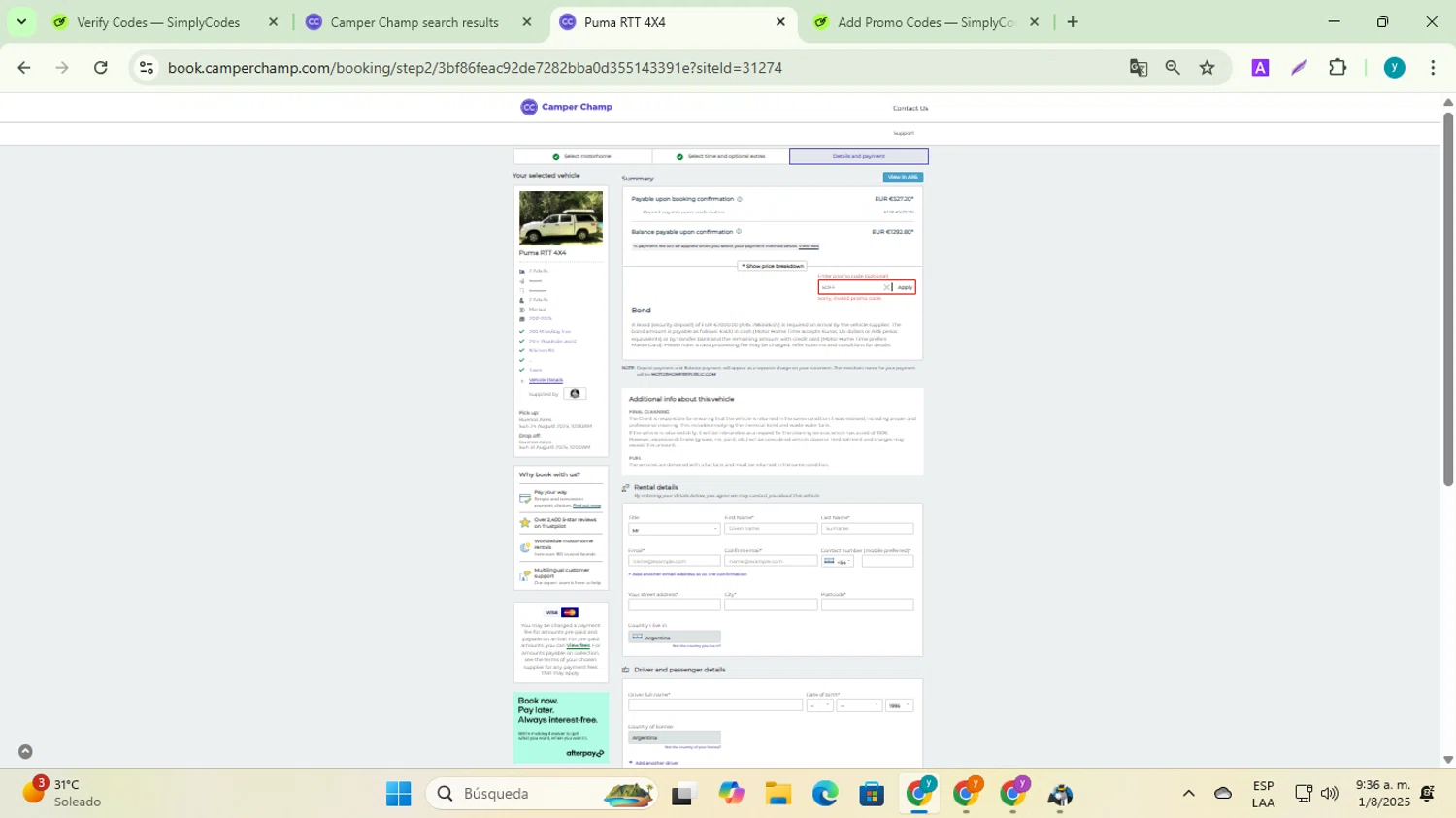Viewport: 1456px width, 818px height.
Task: Open the Chrome profile avatar
Action: pos(1395,68)
